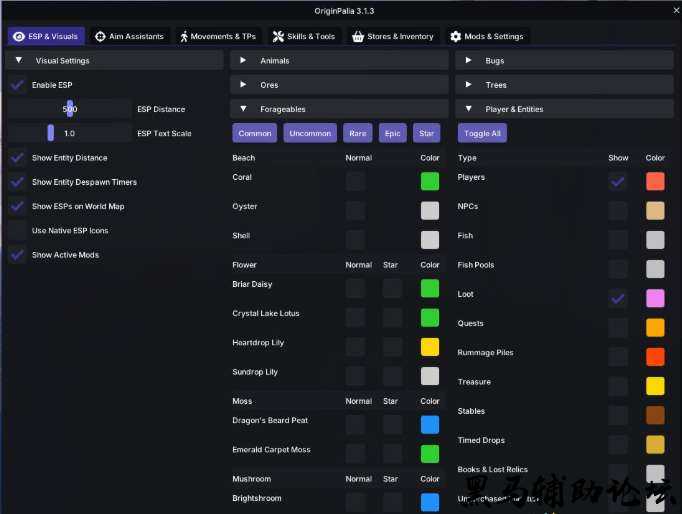
Task: Collapse the Player & Entities section
Action: point(565,109)
